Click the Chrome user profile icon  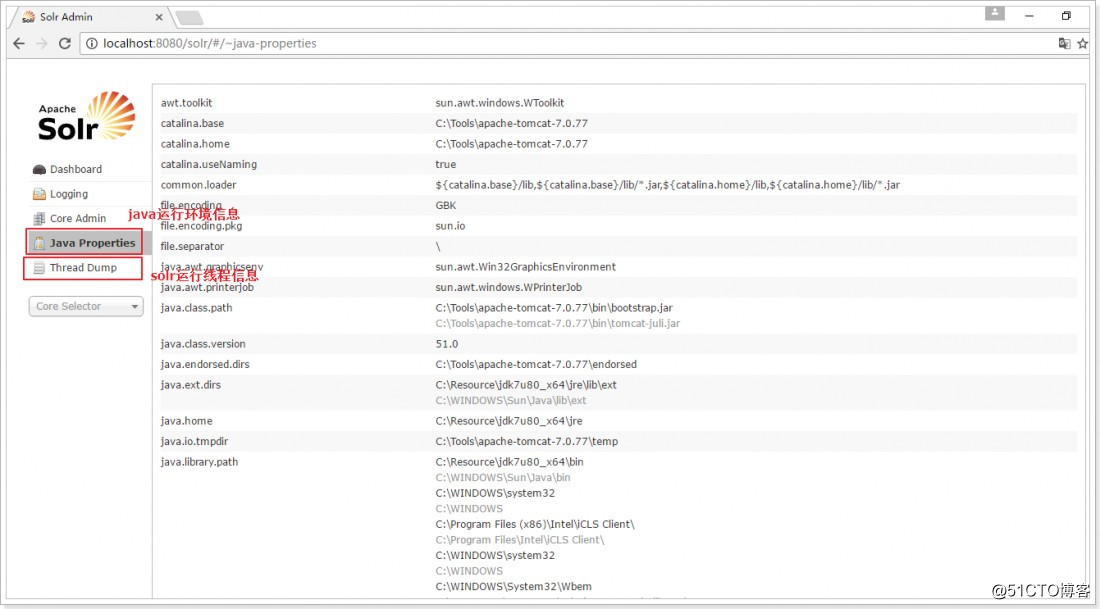(x=995, y=13)
